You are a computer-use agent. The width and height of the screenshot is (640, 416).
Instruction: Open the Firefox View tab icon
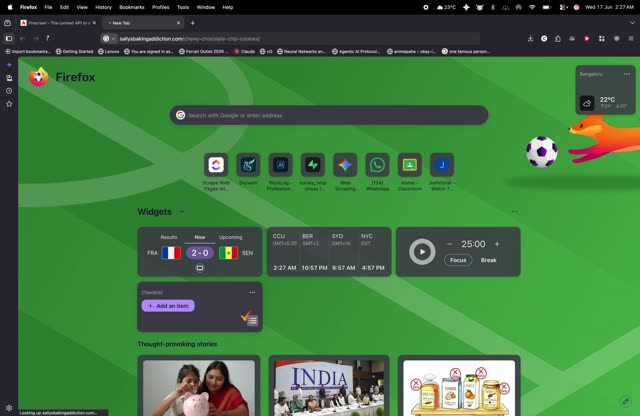pos(7,23)
